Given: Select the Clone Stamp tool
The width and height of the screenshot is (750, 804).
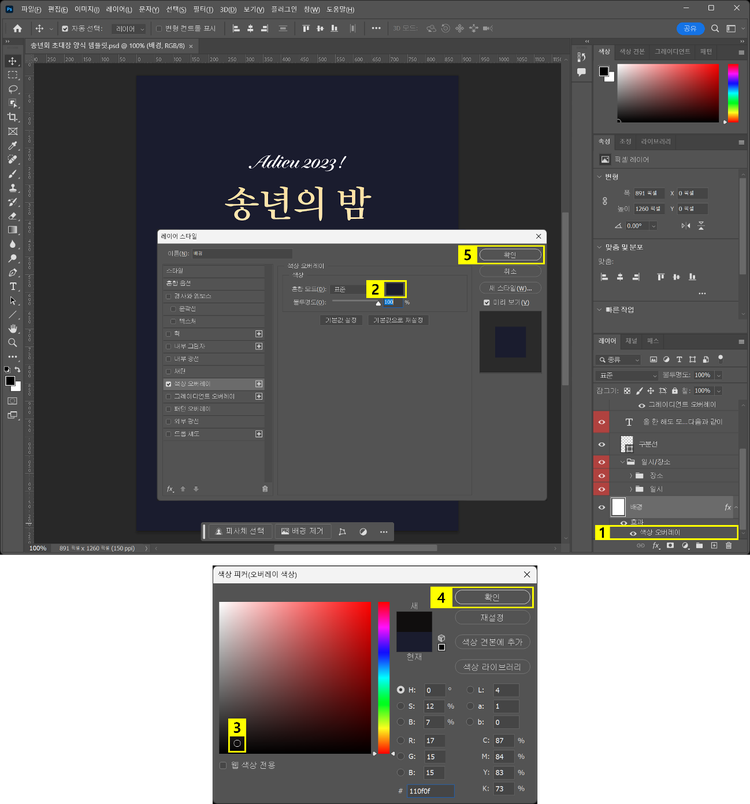Looking at the screenshot, I should [12, 188].
